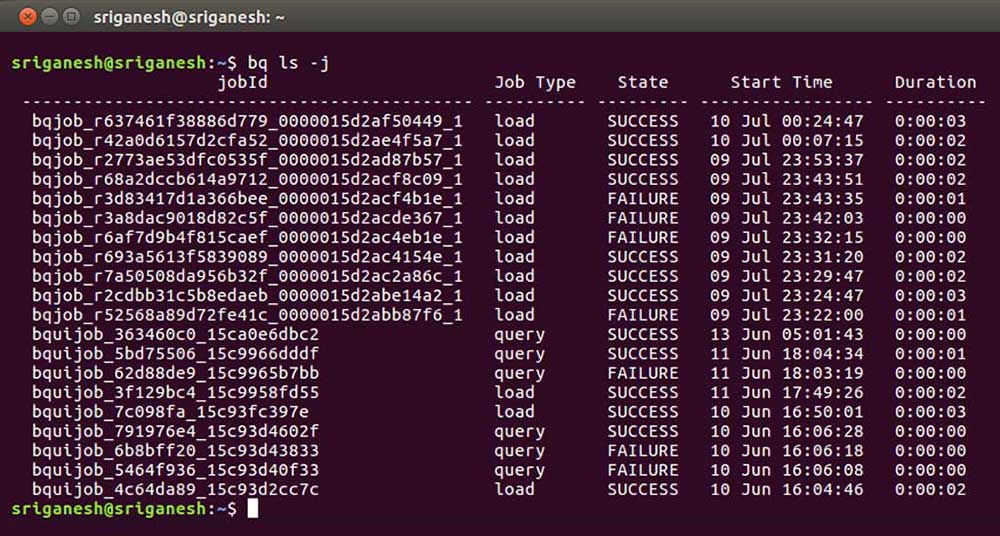Close the terminal window
Image resolution: width=1000 pixels, height=536 pixels.
(27, 17)
